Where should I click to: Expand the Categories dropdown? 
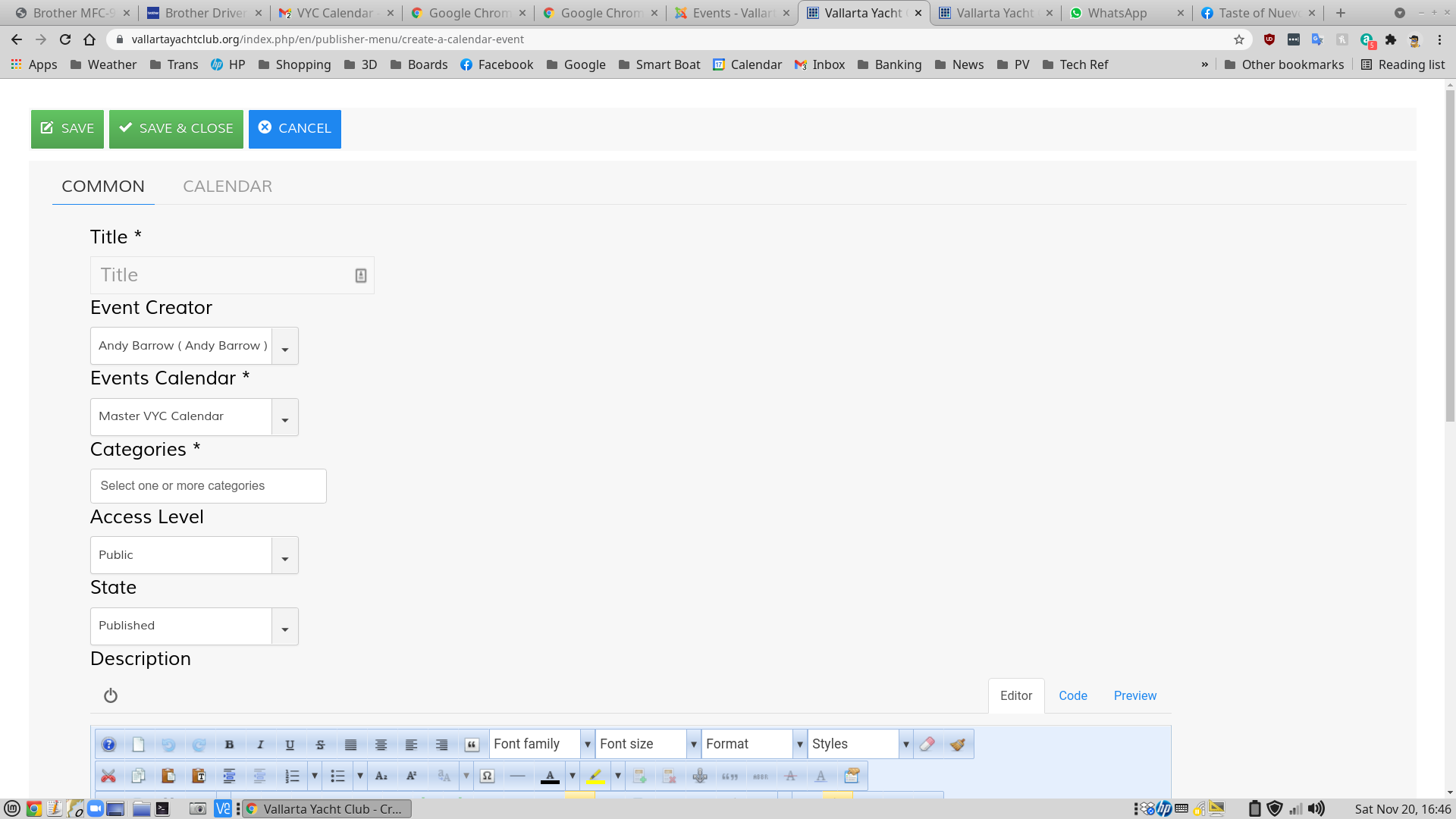pyautogui.click(x=207, y=485)
